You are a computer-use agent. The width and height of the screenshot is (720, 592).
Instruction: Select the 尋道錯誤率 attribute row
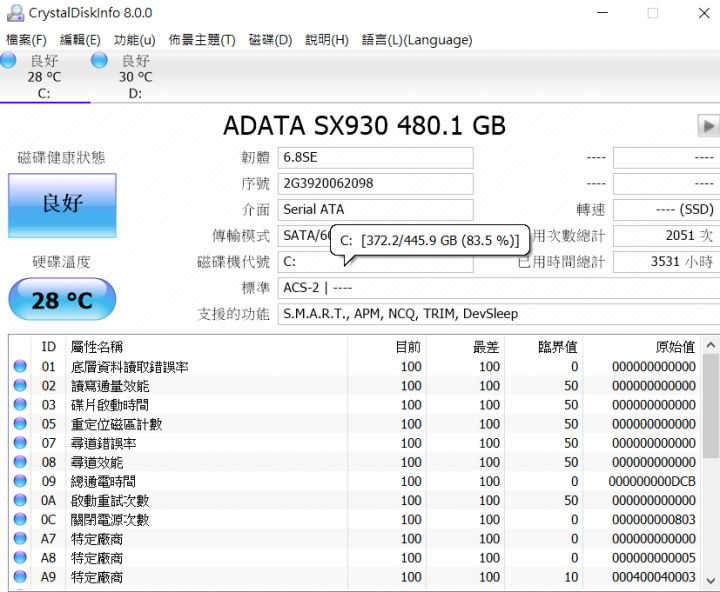(354, 443)
